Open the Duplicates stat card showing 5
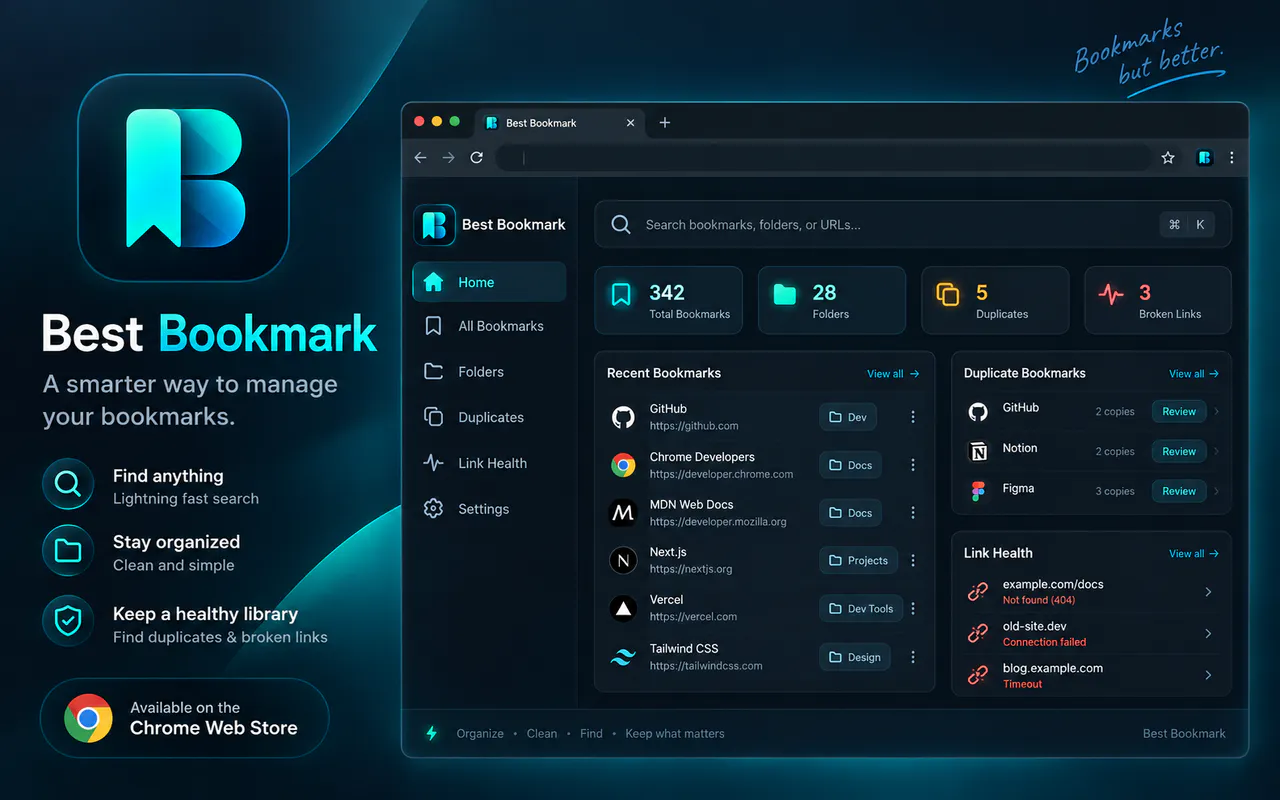The image size is (1280, 800). click(995, 300)
